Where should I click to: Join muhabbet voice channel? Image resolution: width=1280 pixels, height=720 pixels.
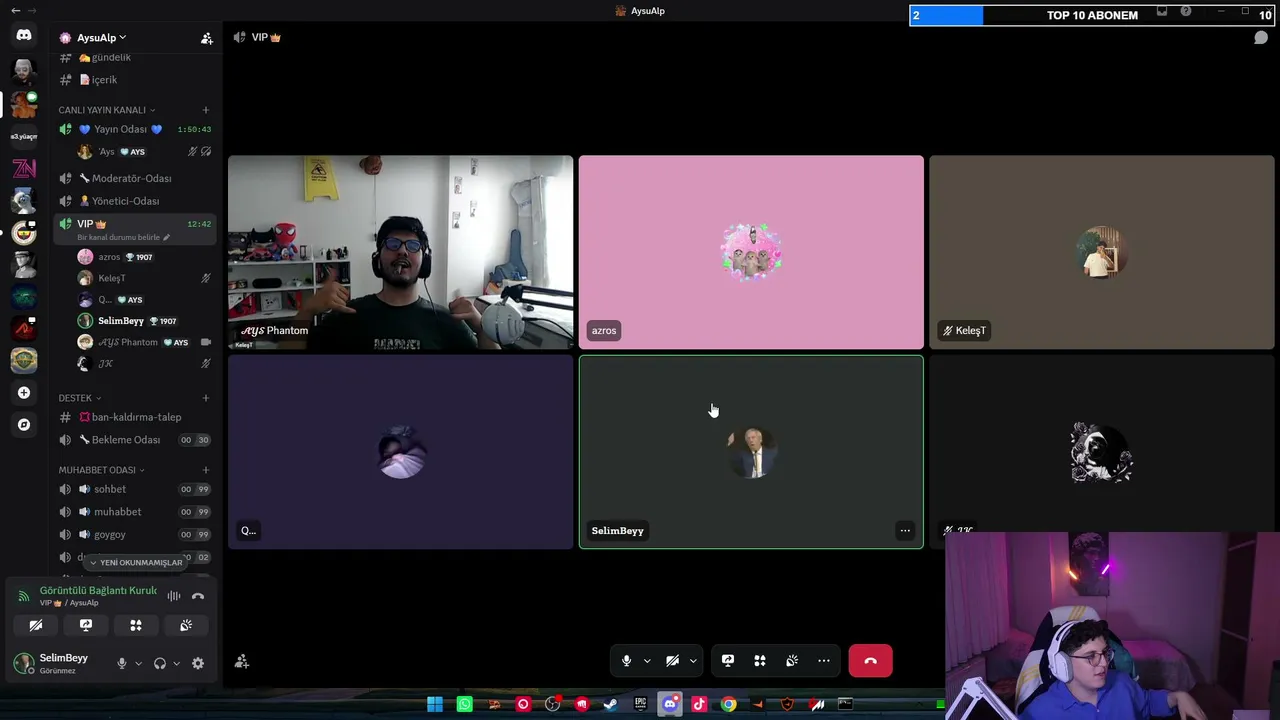[136, 512]
